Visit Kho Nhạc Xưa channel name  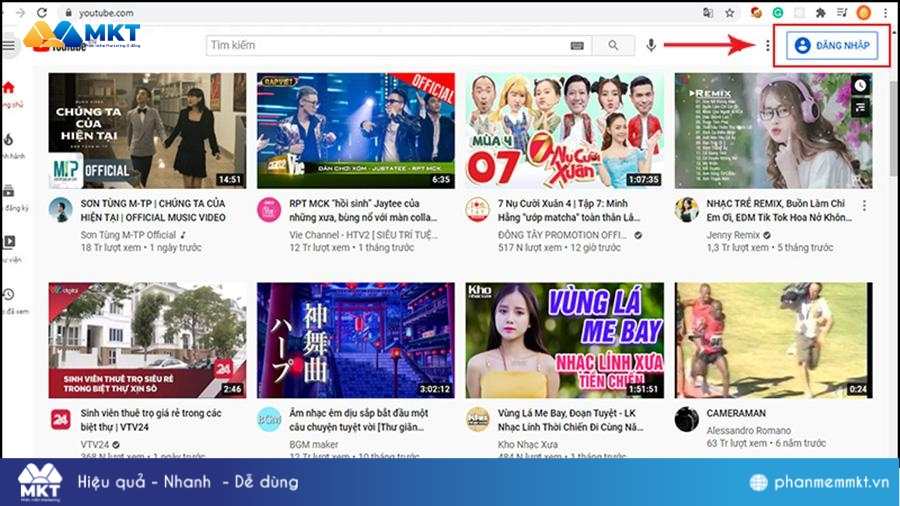527,445
